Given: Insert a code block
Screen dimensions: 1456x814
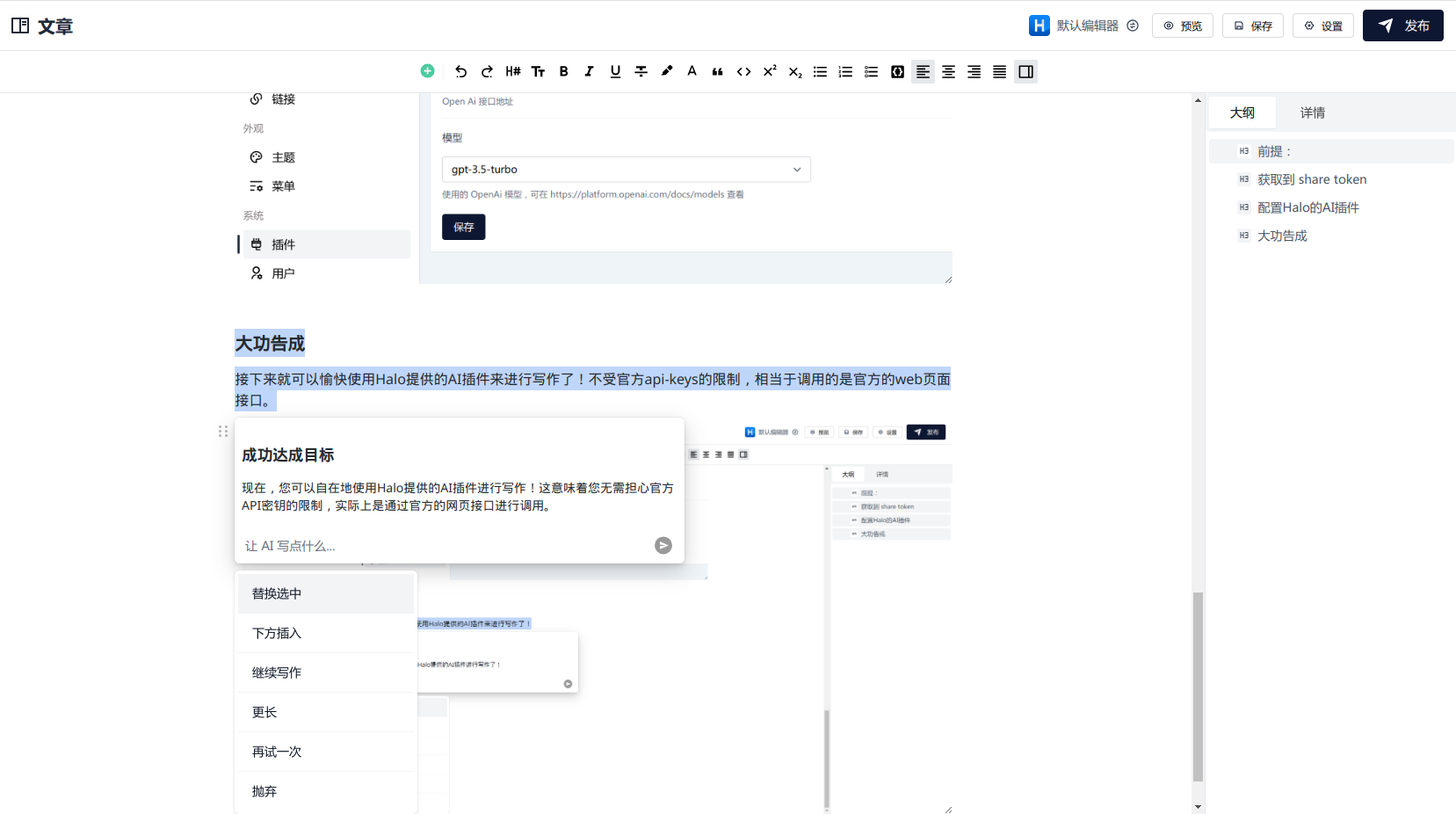Looking at the screenshot, I should click(x=897, y=72).
